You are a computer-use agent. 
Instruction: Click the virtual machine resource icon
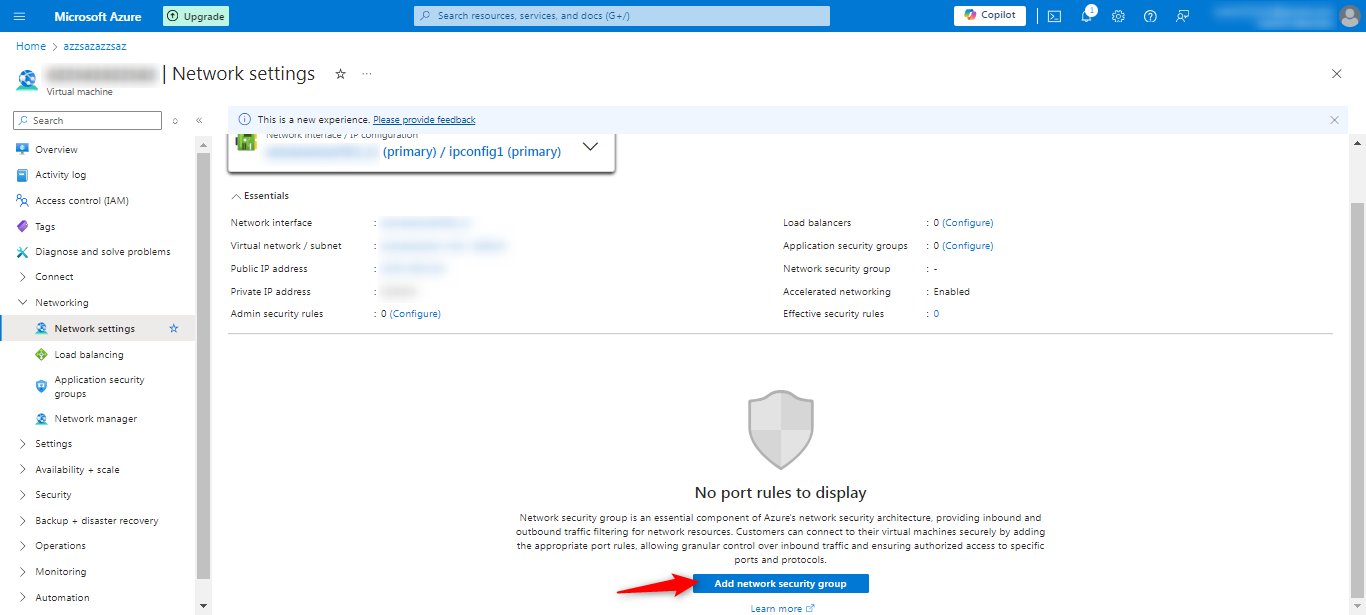pyautogui.click(x=27, y=80)
